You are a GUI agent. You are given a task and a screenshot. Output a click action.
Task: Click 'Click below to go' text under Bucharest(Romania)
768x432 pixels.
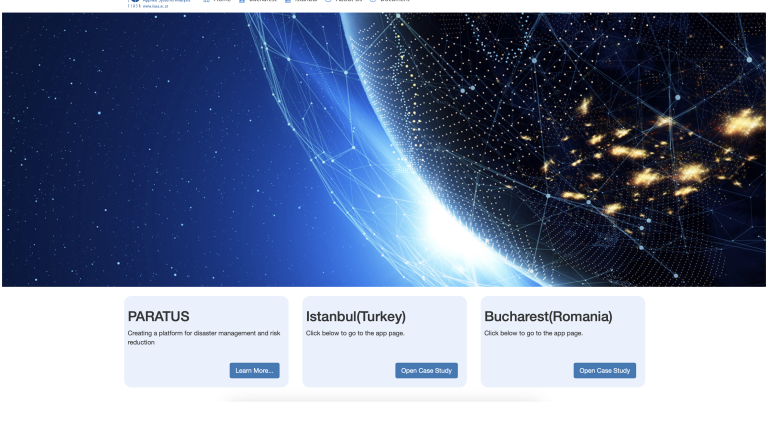533,333
